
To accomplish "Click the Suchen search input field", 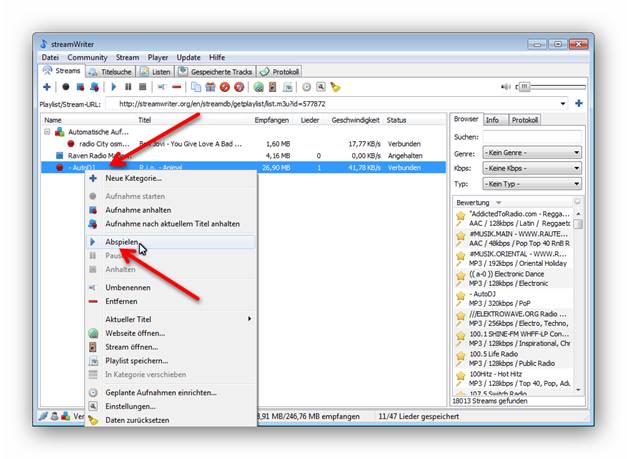I will tap(532, 137).
